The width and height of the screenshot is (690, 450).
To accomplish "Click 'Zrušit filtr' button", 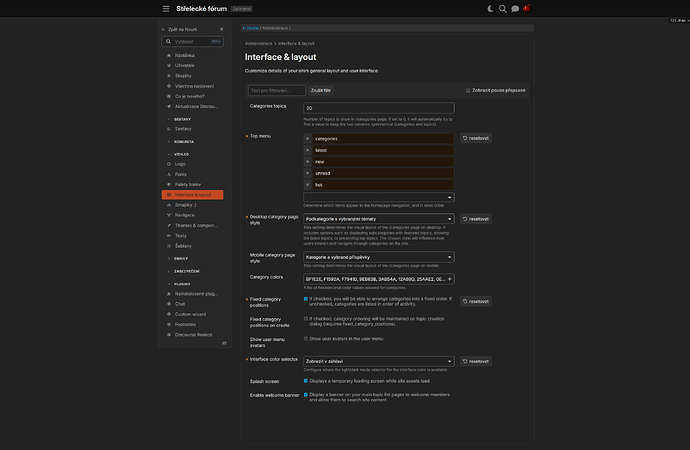I will 321,91.
